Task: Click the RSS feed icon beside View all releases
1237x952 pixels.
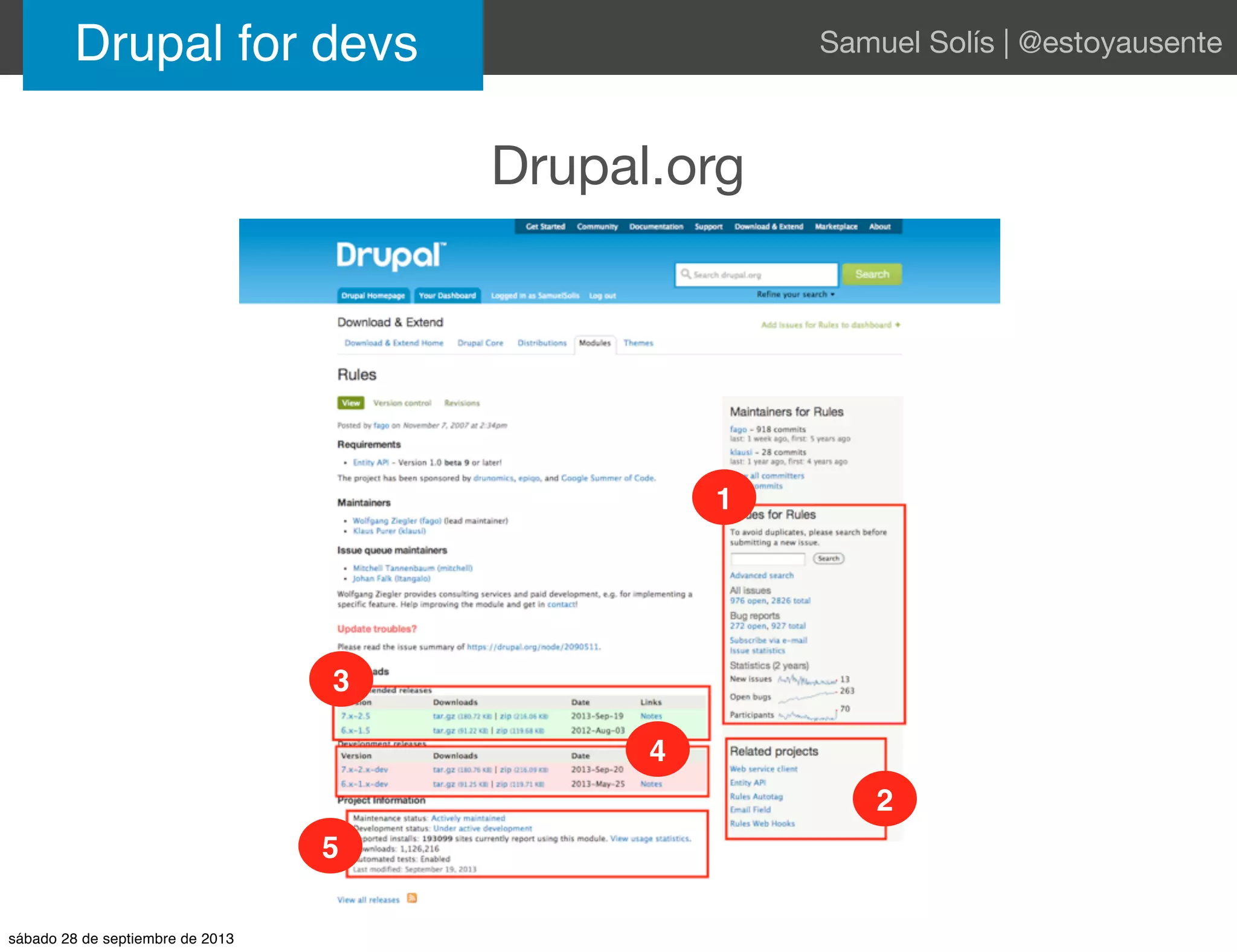Action: coord(412,898)
